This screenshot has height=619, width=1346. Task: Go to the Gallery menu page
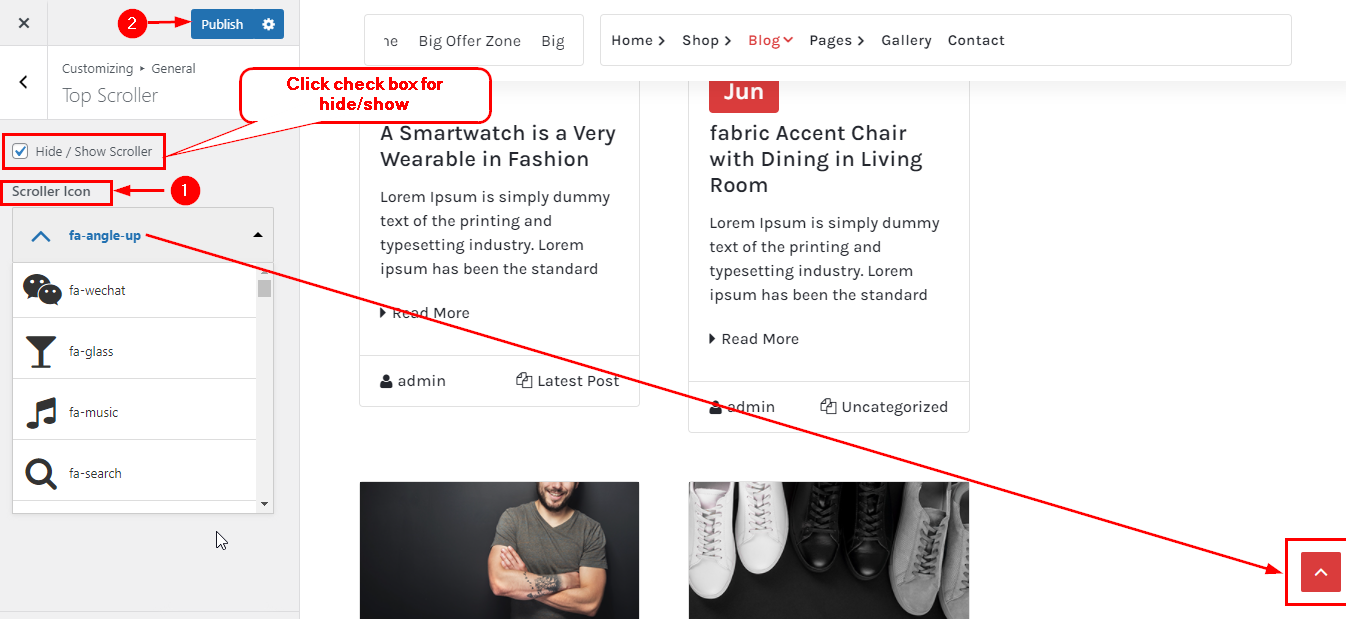pos(906,40)
